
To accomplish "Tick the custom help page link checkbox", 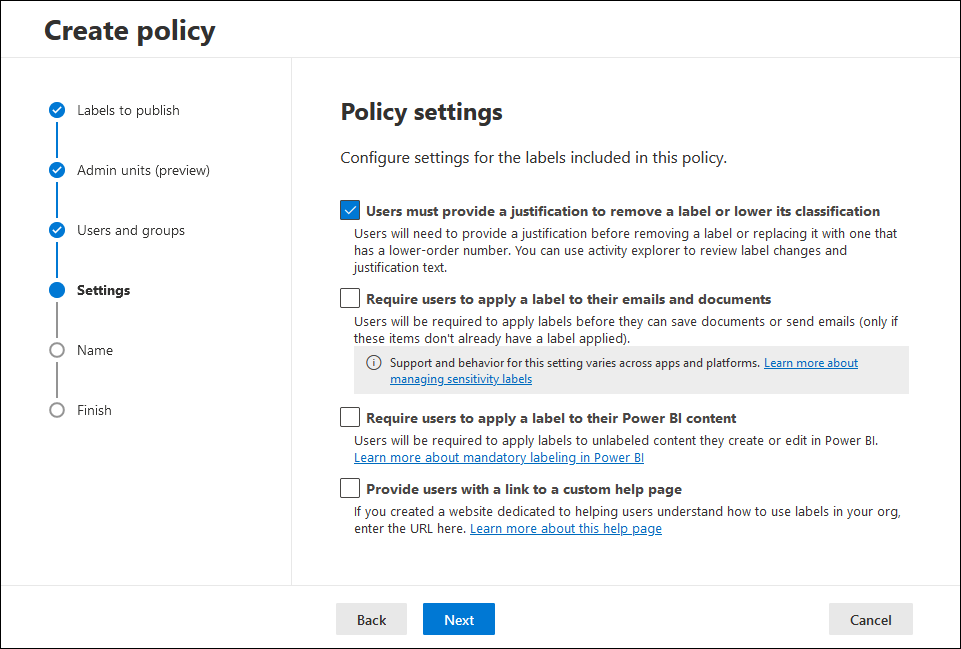I will 350,488.
